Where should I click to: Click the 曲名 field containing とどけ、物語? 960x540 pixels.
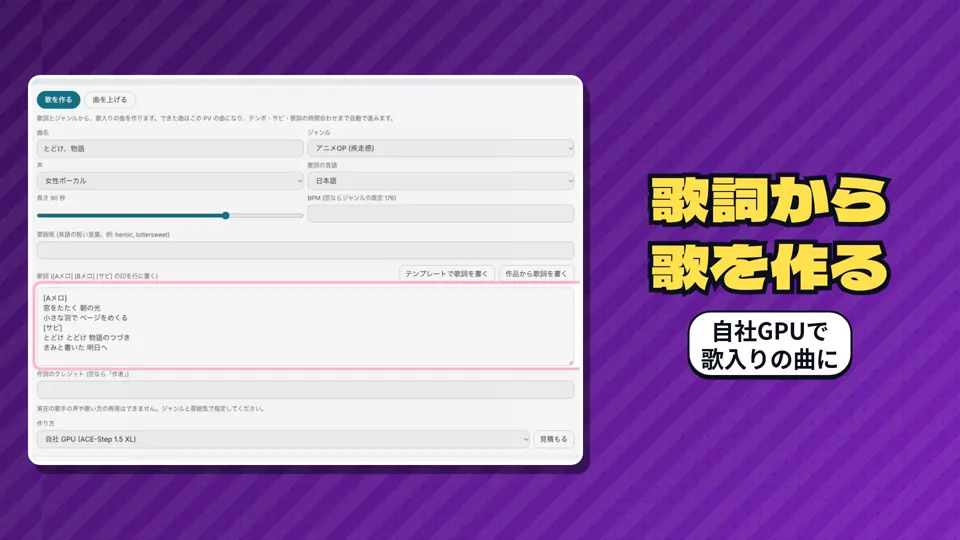click(x=170, y=148)
